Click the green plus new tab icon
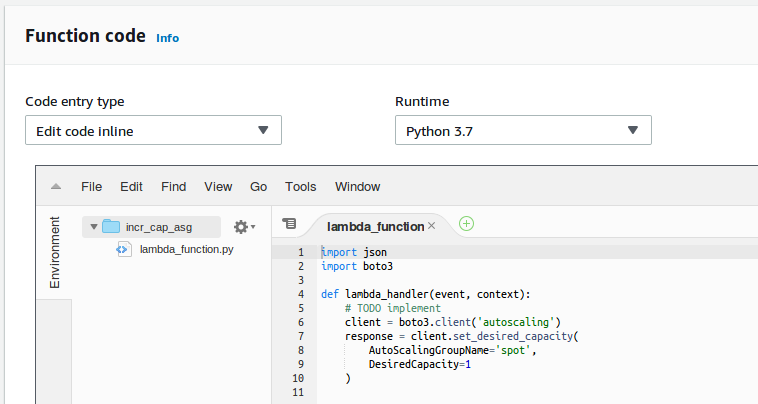The image size is (758, 404). (466, 224)
